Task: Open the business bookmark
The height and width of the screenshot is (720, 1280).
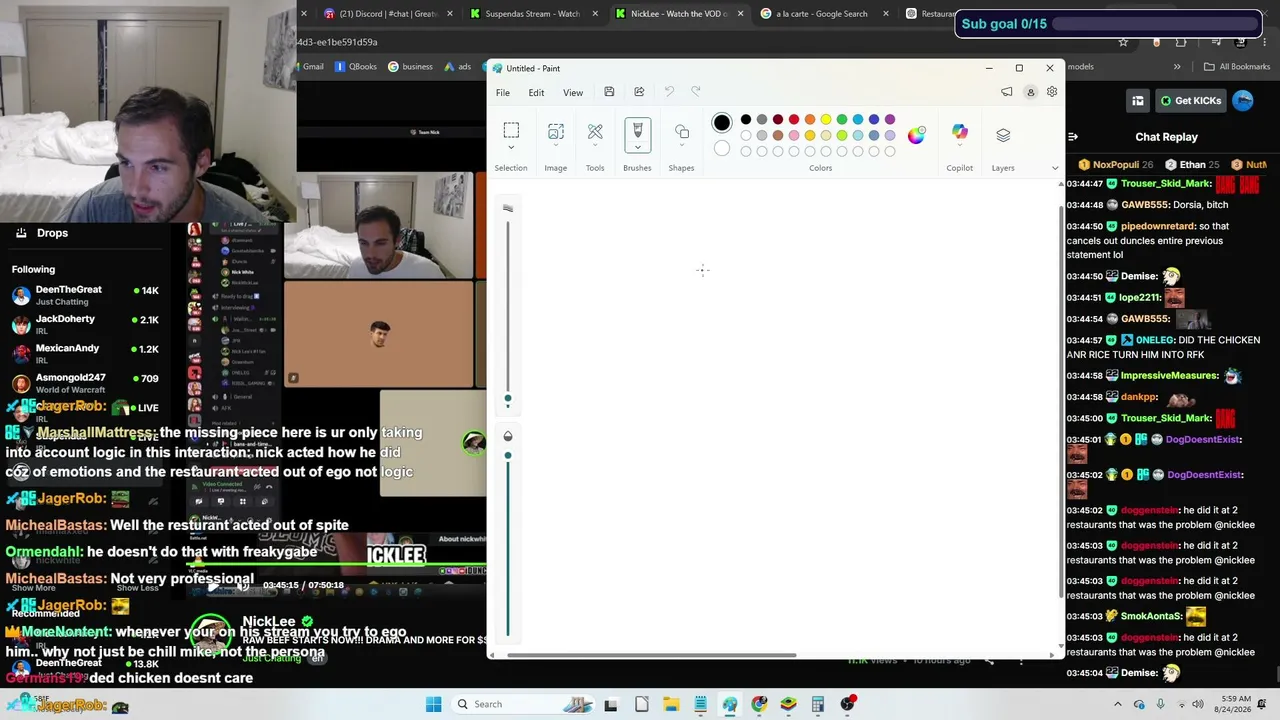Action: coord(411,67)
